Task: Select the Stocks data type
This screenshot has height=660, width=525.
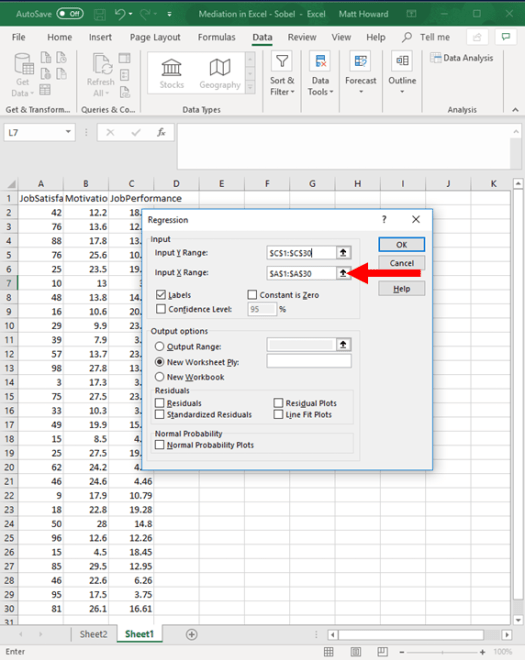Action: (172, 74)
